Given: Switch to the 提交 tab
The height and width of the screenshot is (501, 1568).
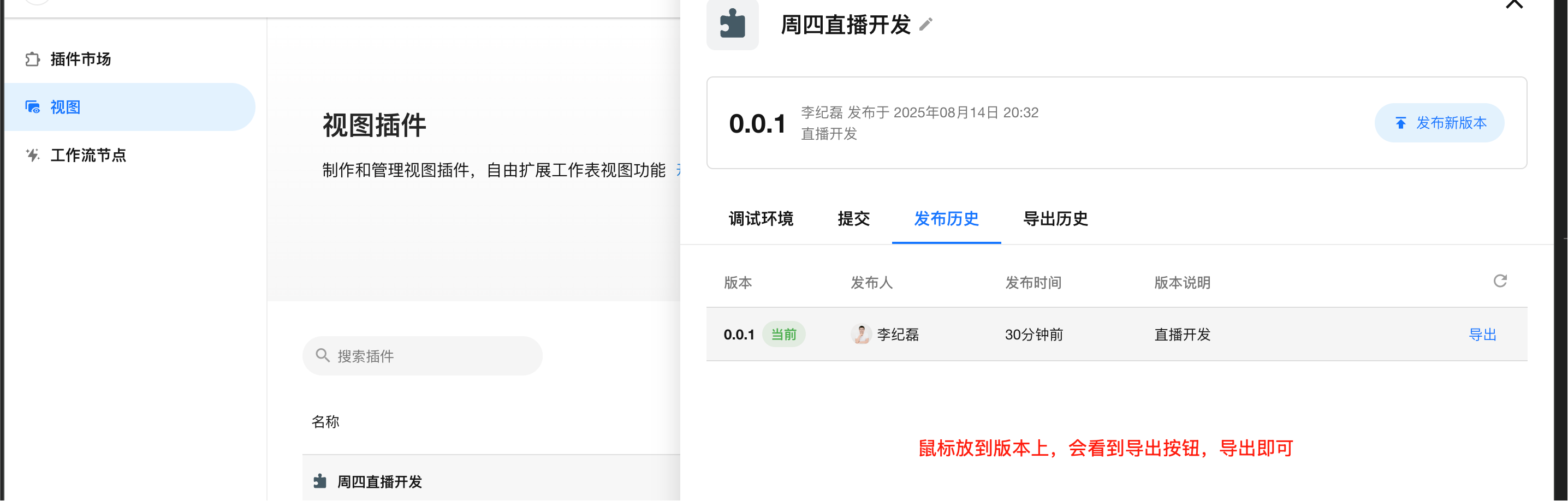Looking at the screenshot, I should pos(853,218).
